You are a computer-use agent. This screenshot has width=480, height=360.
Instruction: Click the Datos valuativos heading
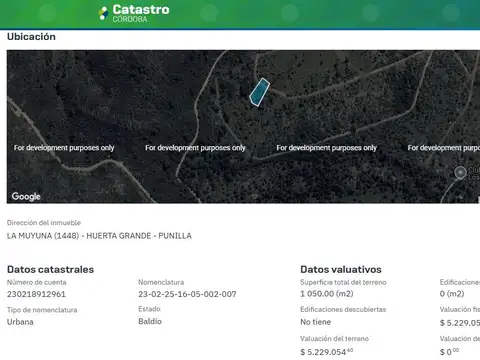pos(341,269)
